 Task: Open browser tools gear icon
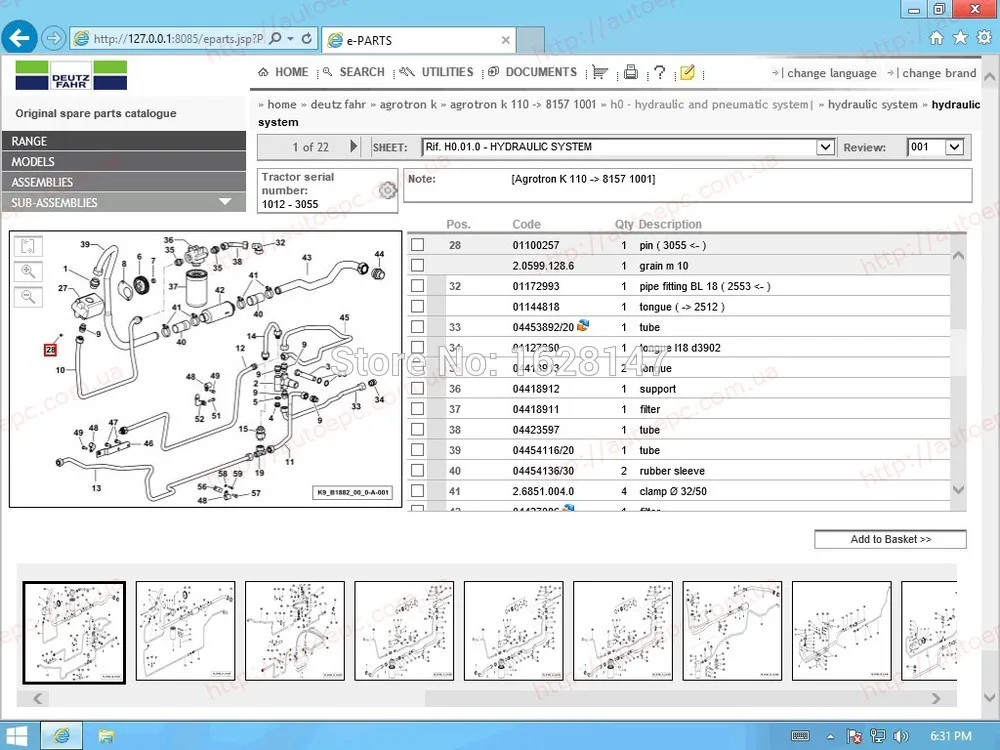[x=984, y=38]
